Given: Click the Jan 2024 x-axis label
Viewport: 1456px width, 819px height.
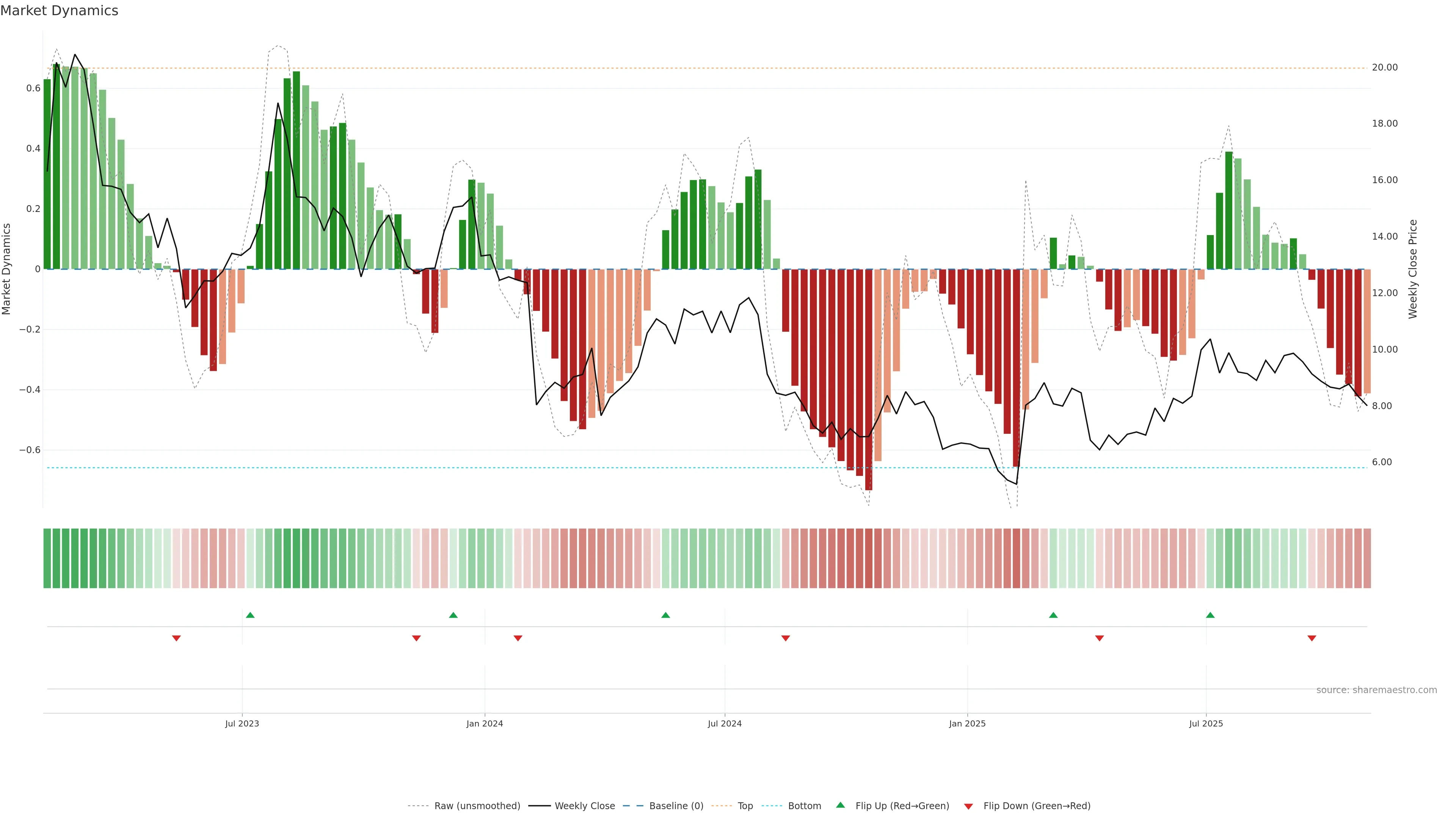Looking at the screenshot, I should point(485,723).
